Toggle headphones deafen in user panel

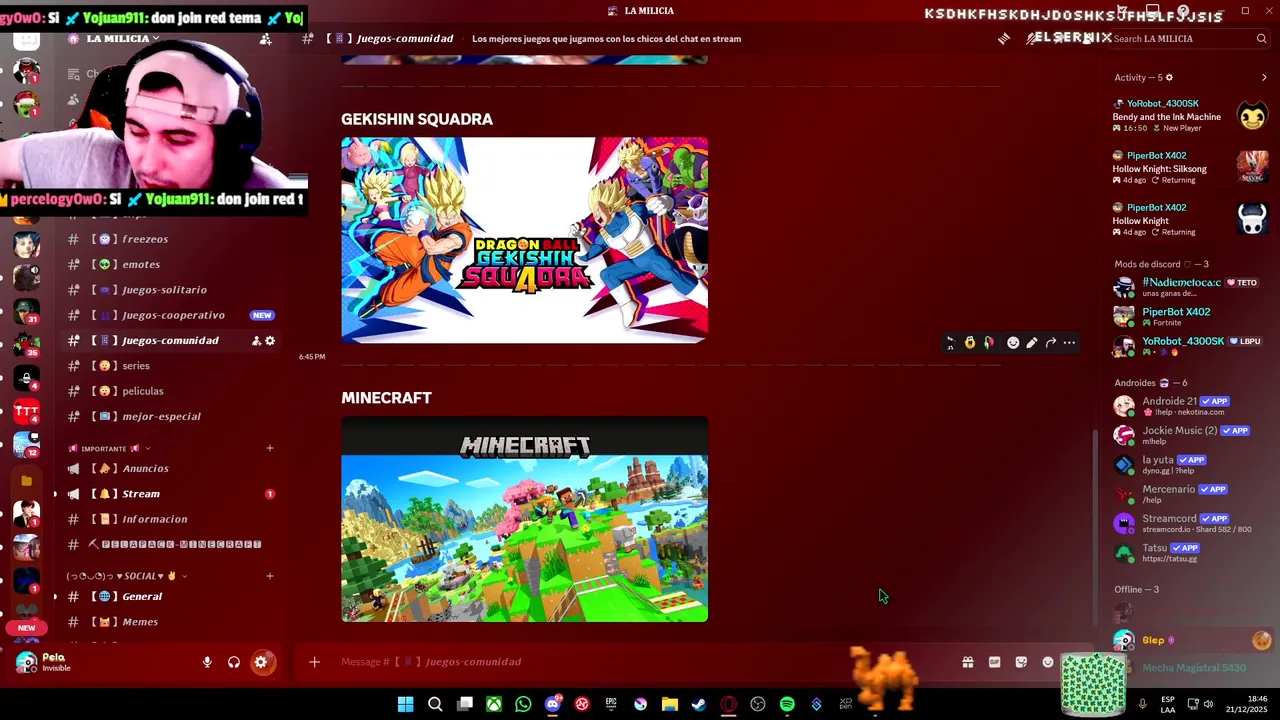233,662
